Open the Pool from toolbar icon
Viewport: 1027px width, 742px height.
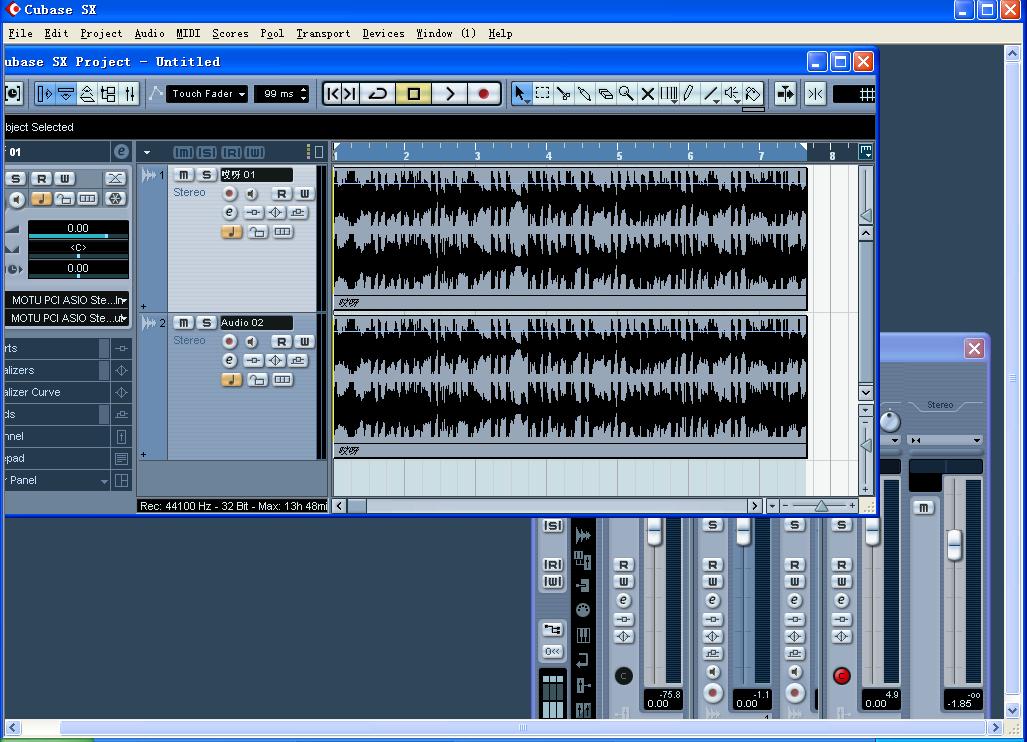(x=108, y=94)
